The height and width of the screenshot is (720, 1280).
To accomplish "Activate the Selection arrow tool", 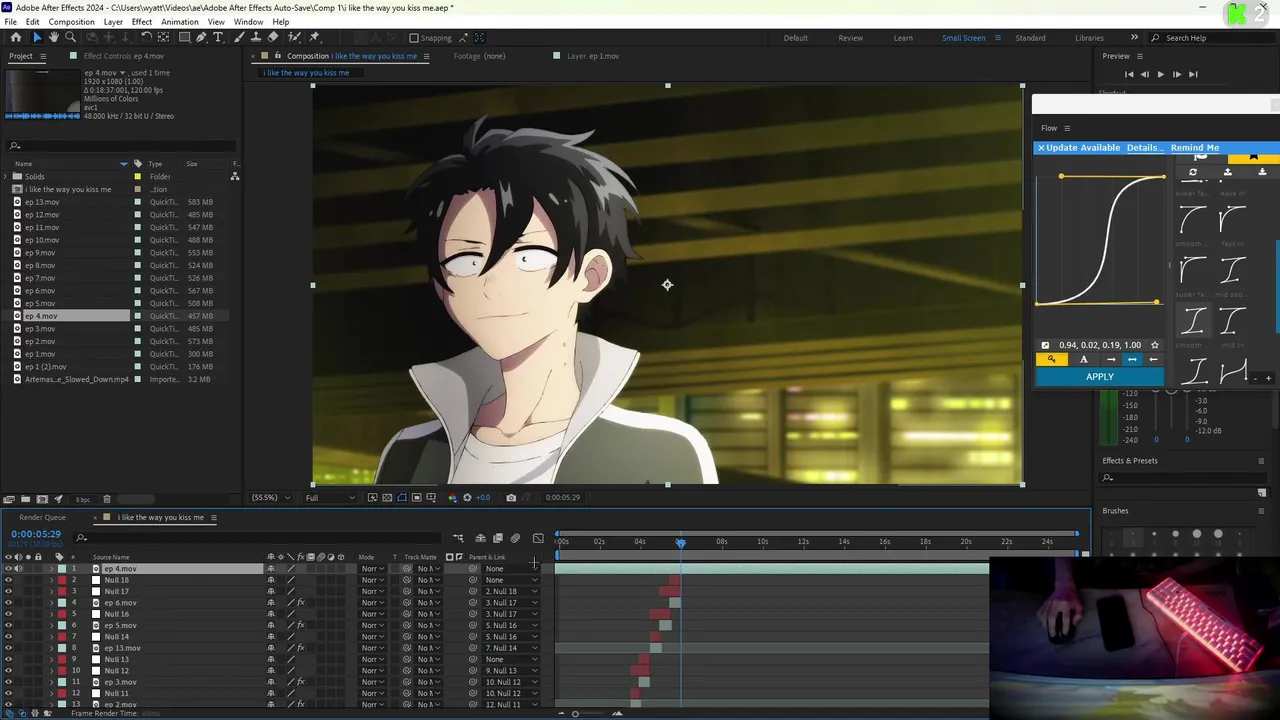I will point(37,37).
